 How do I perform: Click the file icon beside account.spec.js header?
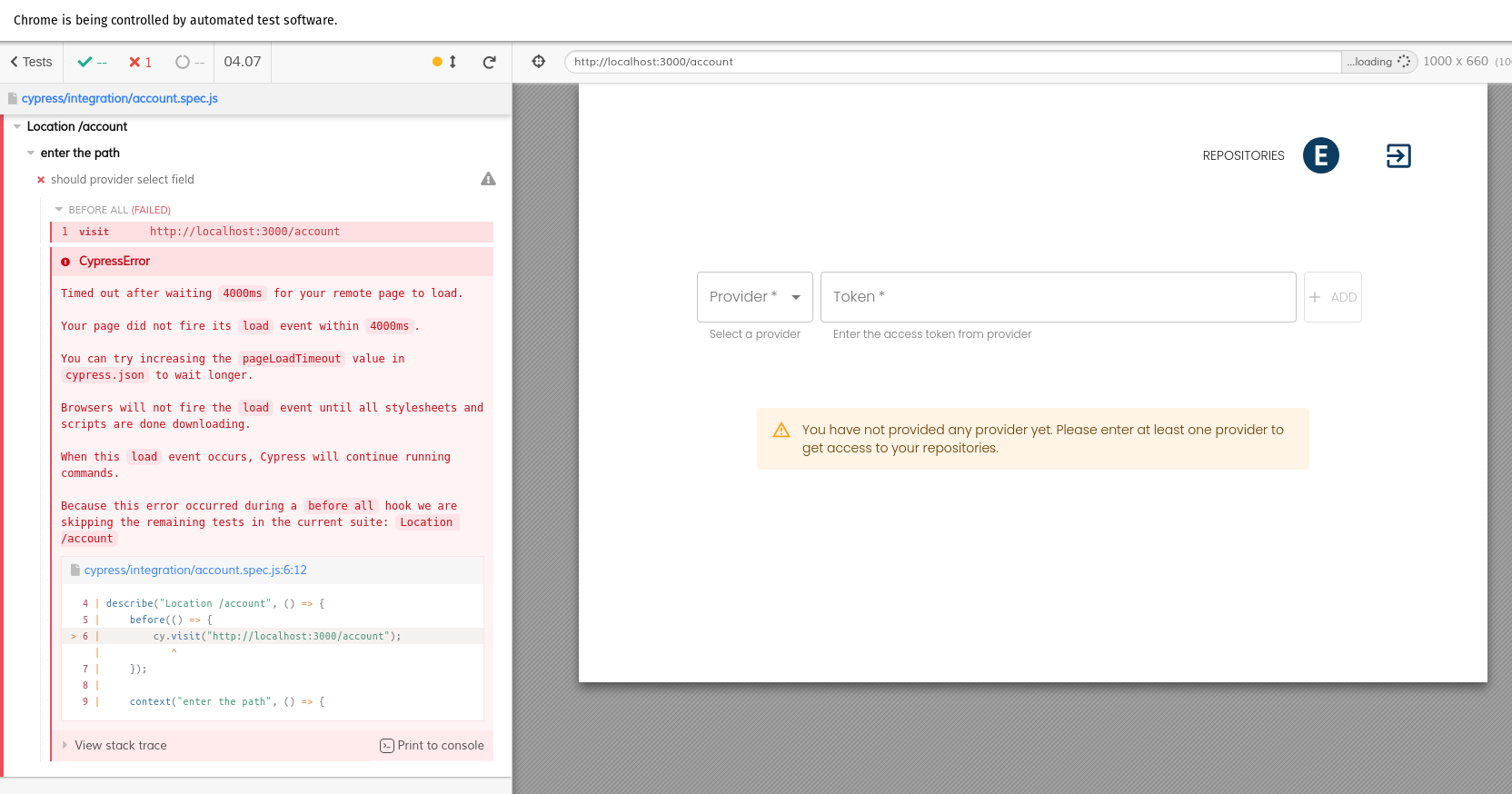13,98
